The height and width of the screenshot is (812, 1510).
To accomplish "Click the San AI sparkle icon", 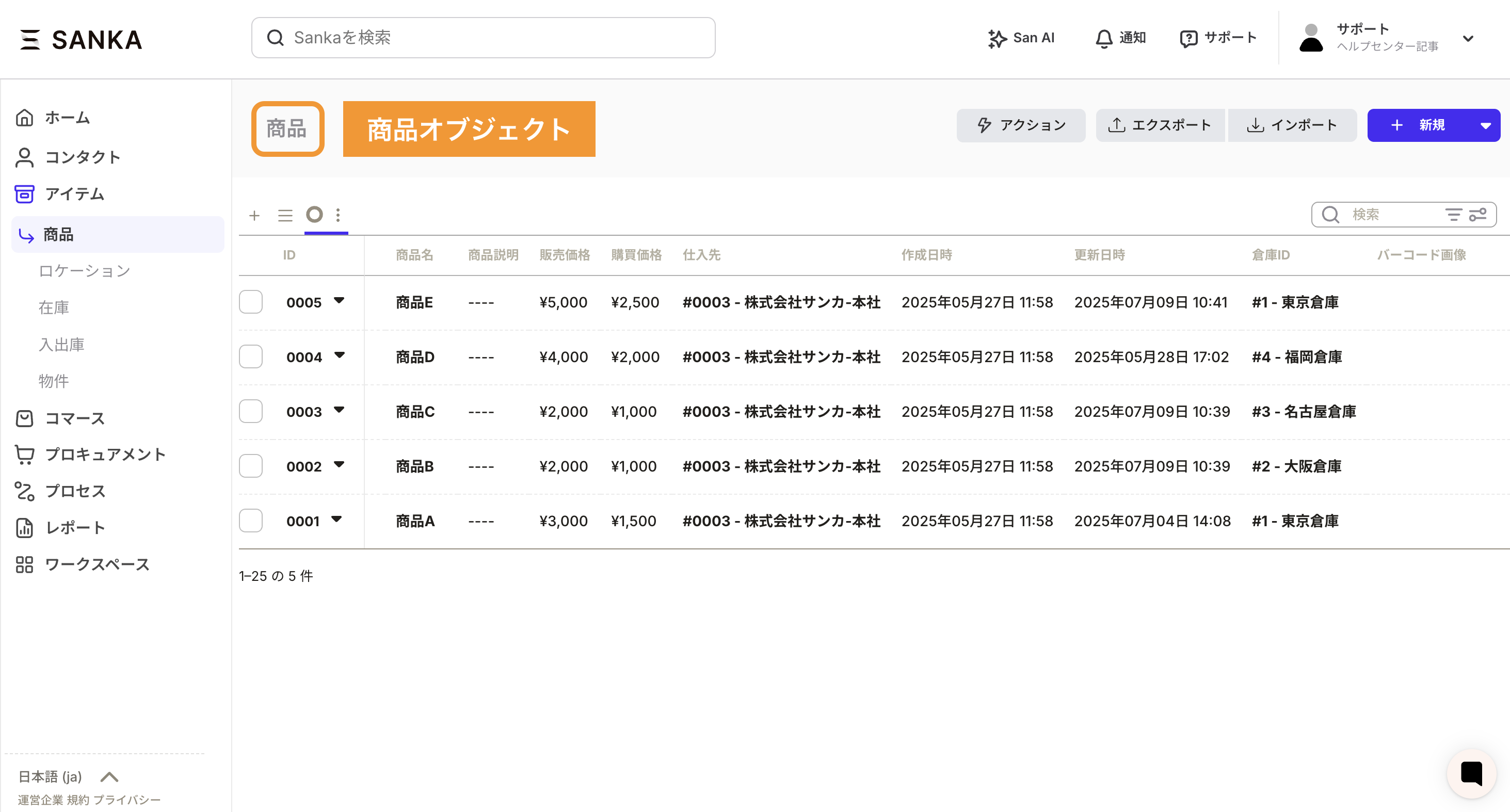I will 997,38.
